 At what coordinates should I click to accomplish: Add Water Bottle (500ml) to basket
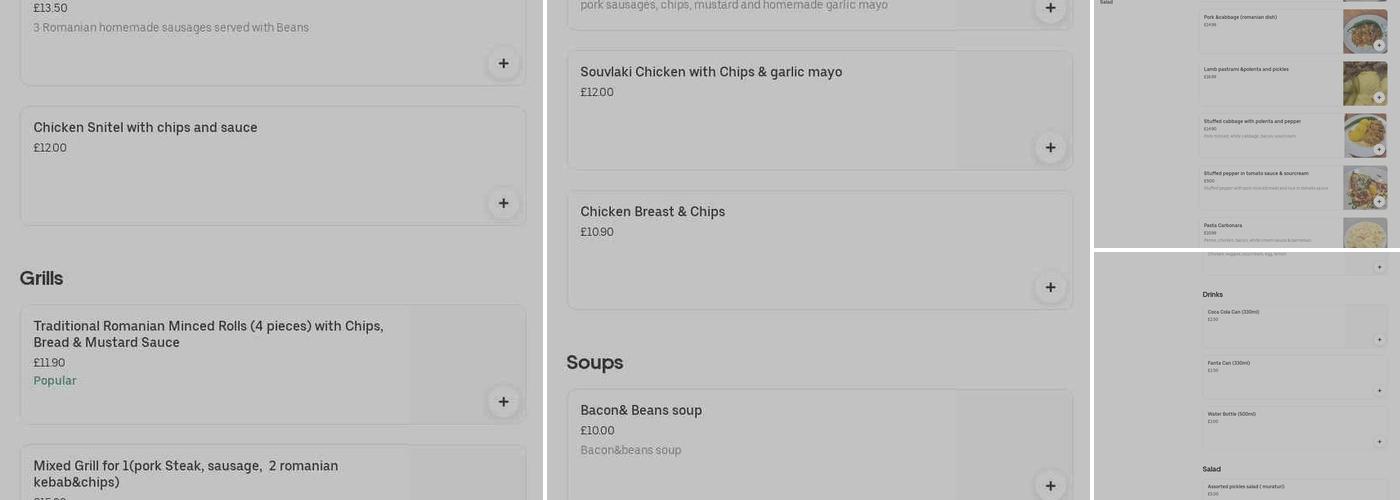tap(1379, 442)
